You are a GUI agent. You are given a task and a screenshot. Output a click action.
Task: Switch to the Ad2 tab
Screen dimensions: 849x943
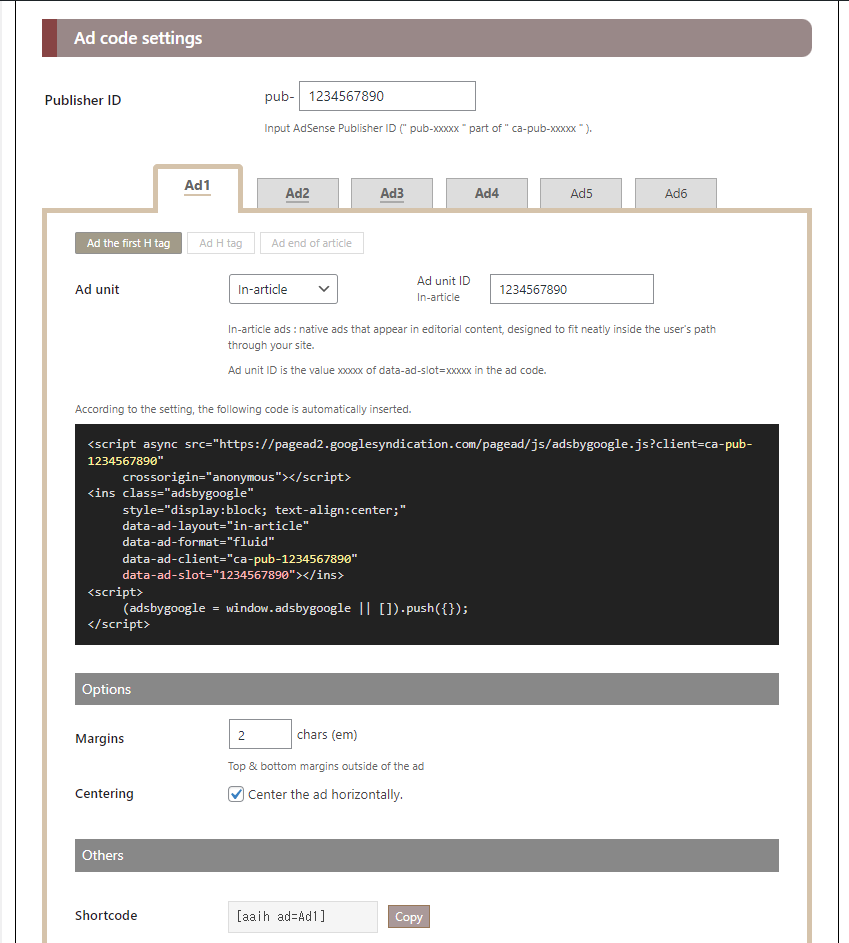298,194
